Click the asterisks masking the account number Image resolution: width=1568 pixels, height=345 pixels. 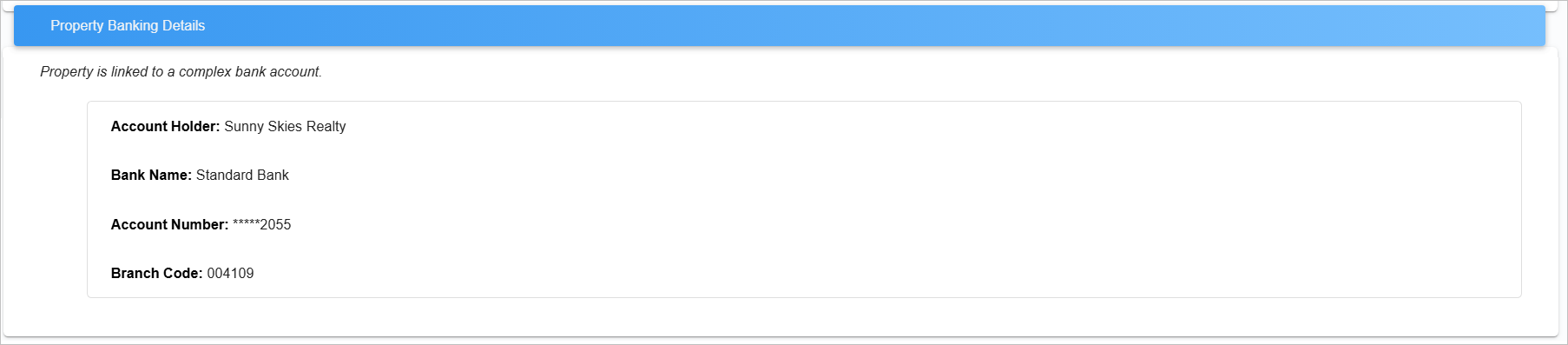click(246, 223)
